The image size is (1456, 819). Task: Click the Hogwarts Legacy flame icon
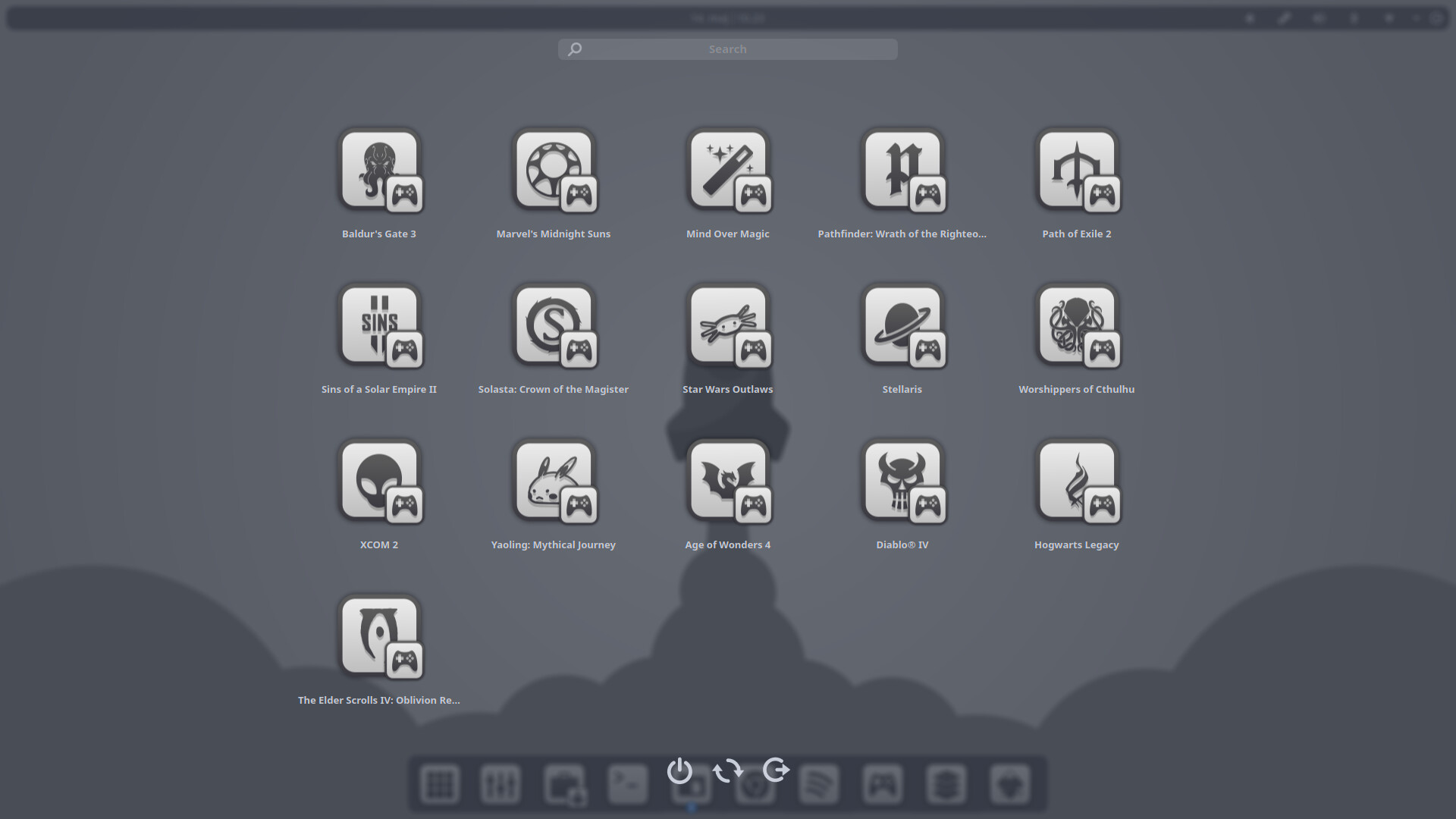(x=1078, y=482)
